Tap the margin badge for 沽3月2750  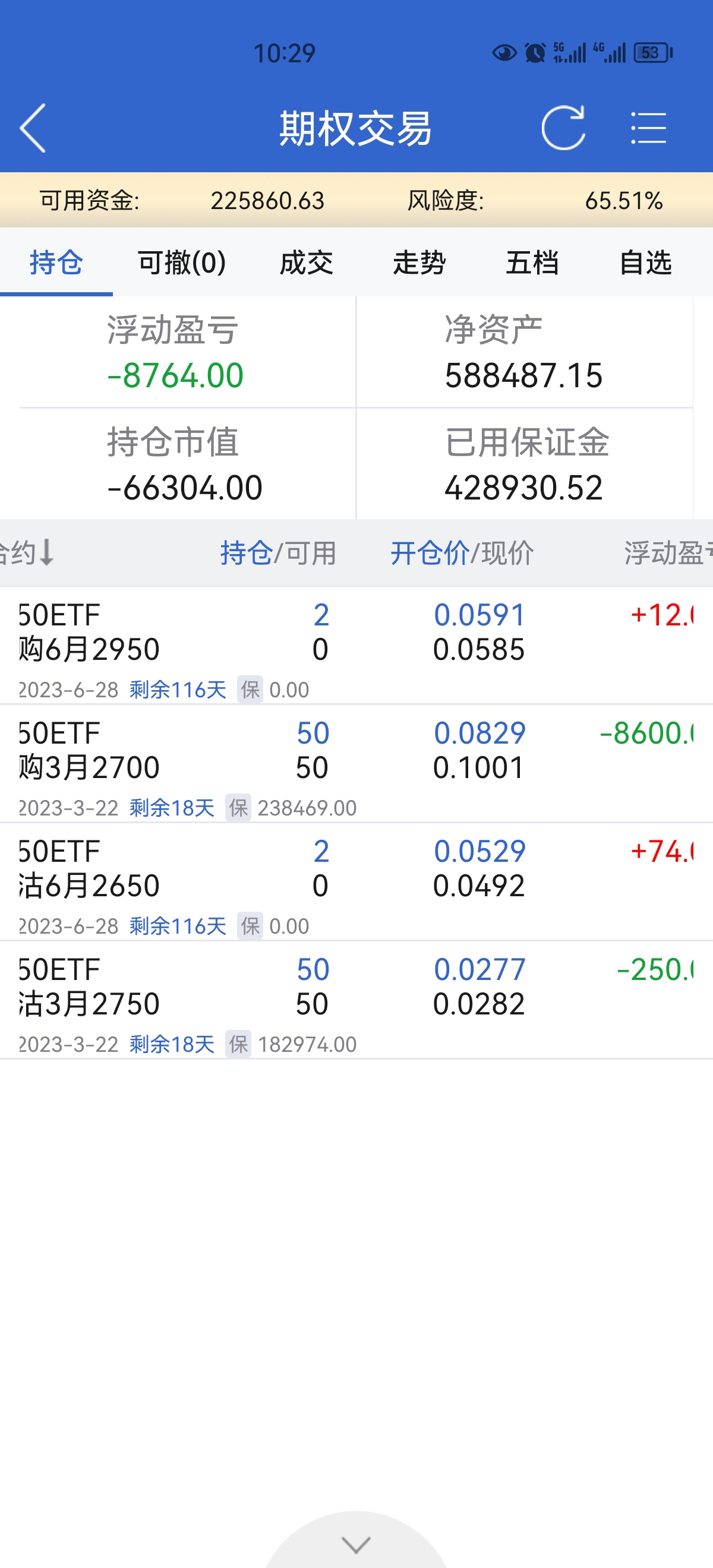238,1044
